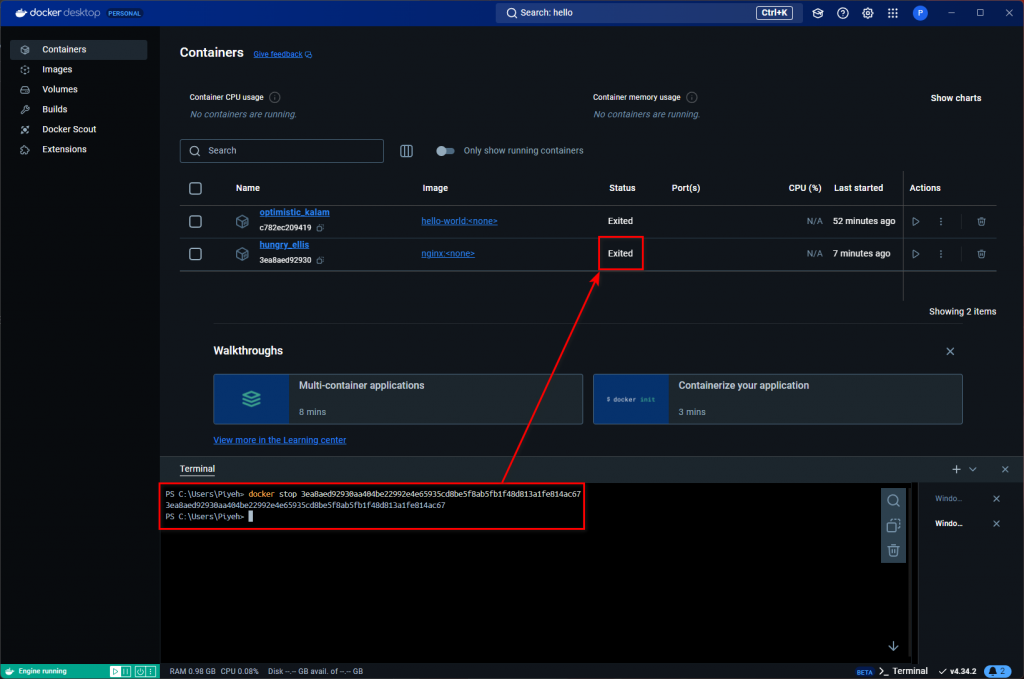Toggle Terminal from the status bar

(903, 671)
